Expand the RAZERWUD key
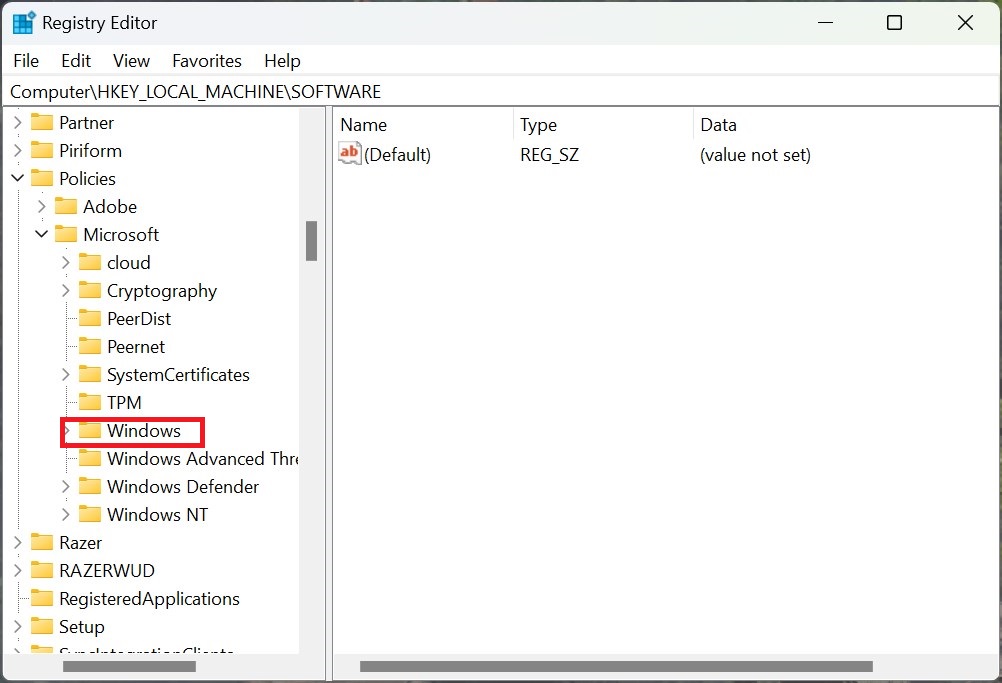The width and height of the screenshot is (1002, 683). tap(18, 571)
